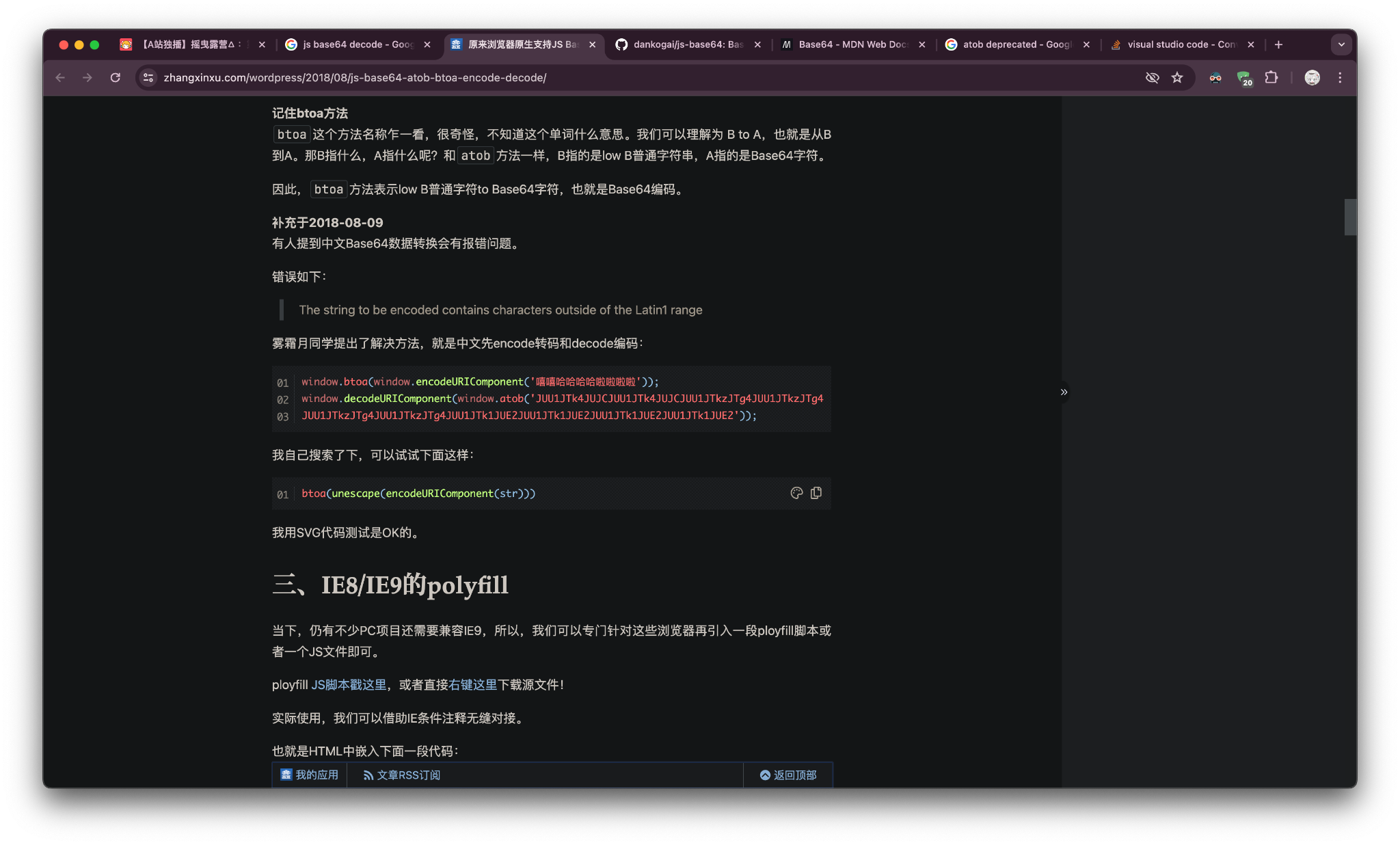Viewport: 1400px width, 845px height.
Task: Click the palette theme icon on the code block
Action: tap(796, 492)
